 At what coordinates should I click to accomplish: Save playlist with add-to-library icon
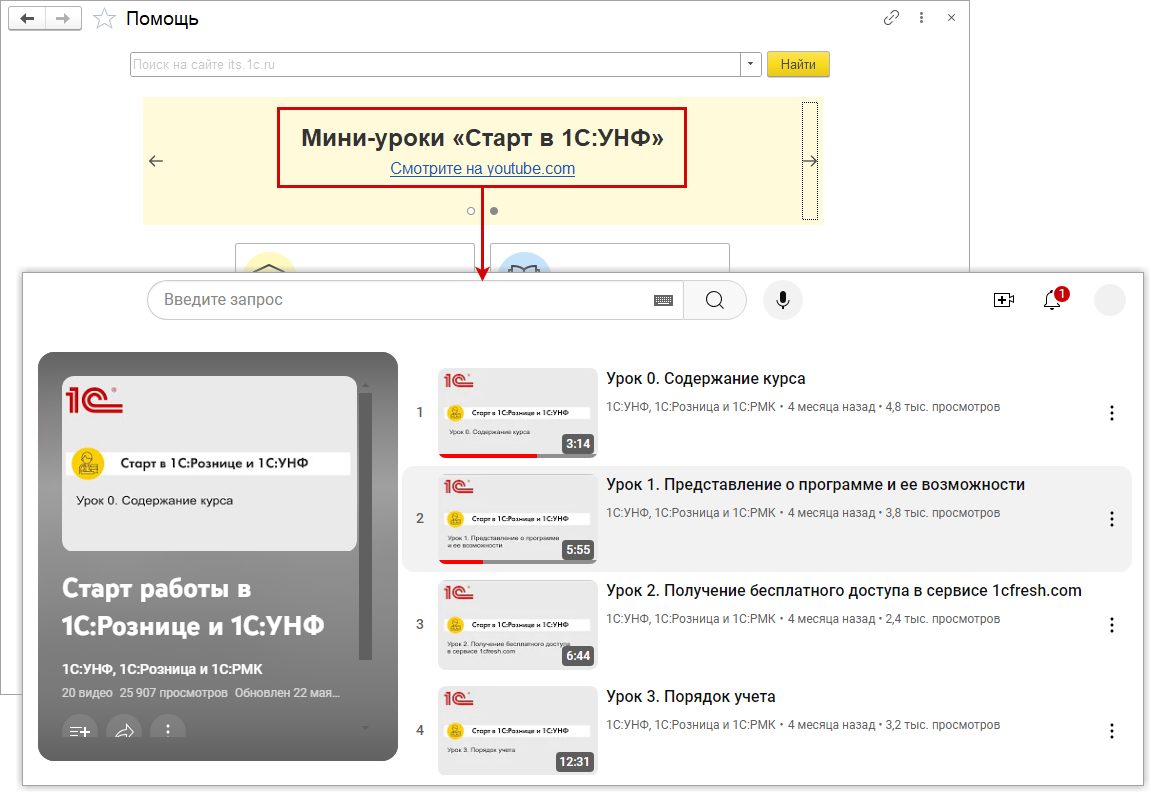(79, 730)
